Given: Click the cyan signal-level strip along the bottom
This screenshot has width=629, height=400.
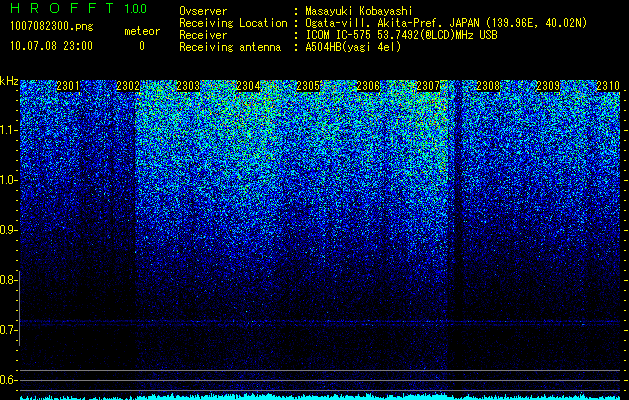Looking at the screenshot, I should (x=320, y=397).
